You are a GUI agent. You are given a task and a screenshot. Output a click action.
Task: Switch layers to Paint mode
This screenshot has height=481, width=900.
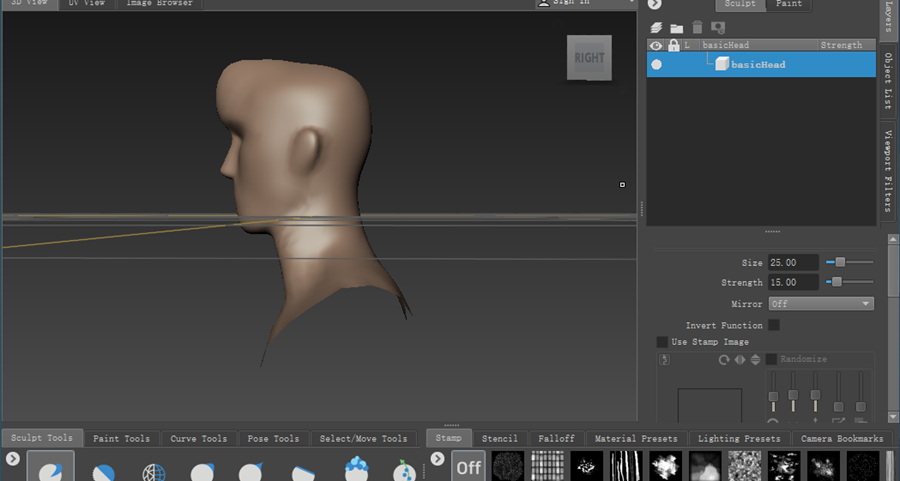789,4
